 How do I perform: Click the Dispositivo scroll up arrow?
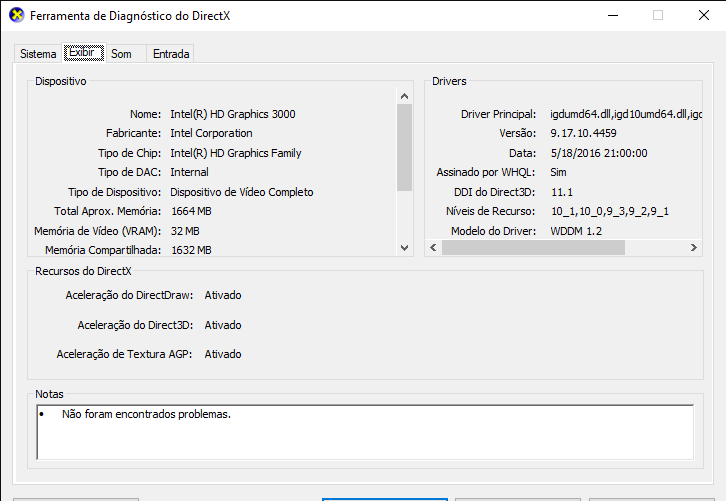[404, 96]
